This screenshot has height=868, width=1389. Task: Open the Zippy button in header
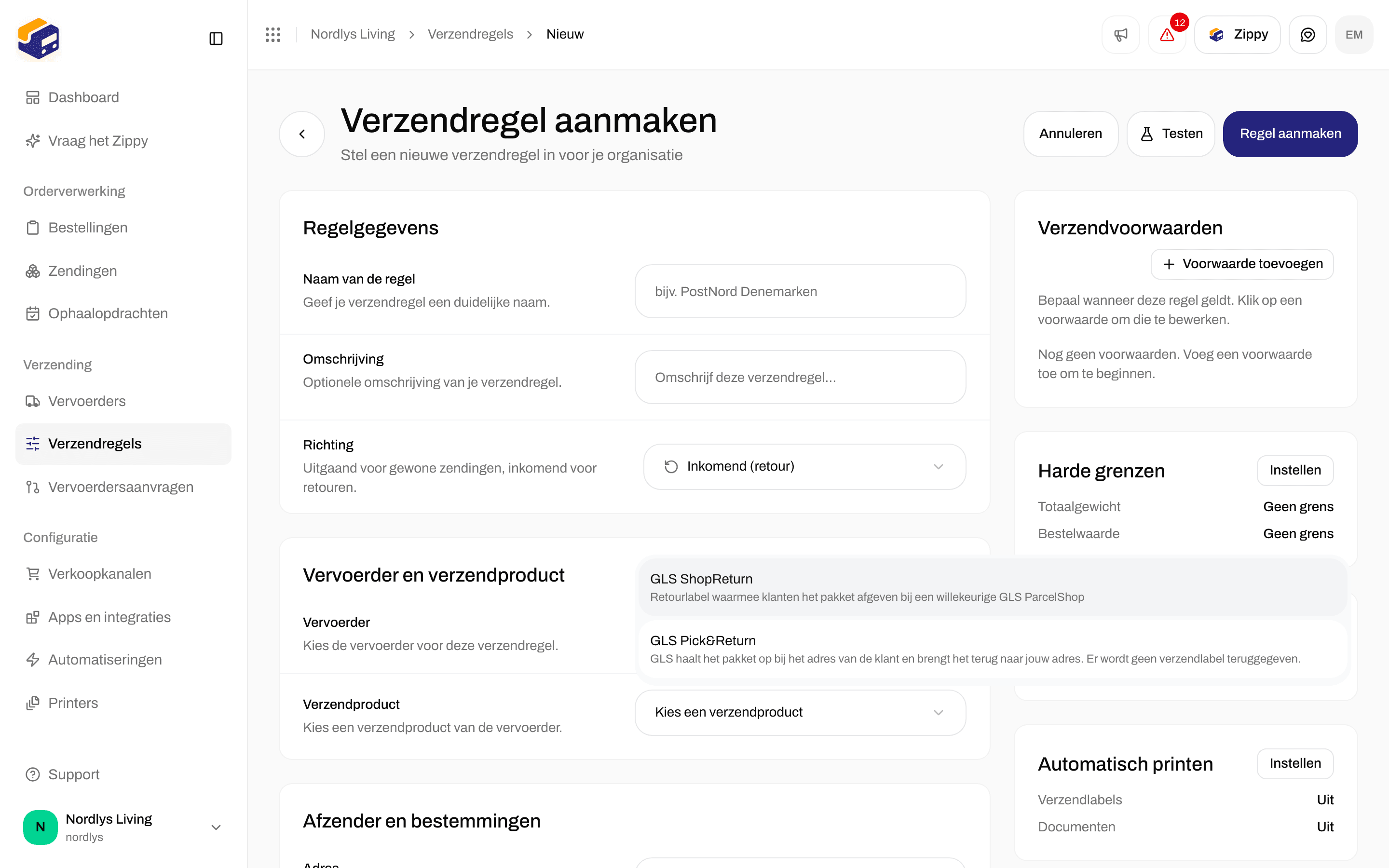1237,34
